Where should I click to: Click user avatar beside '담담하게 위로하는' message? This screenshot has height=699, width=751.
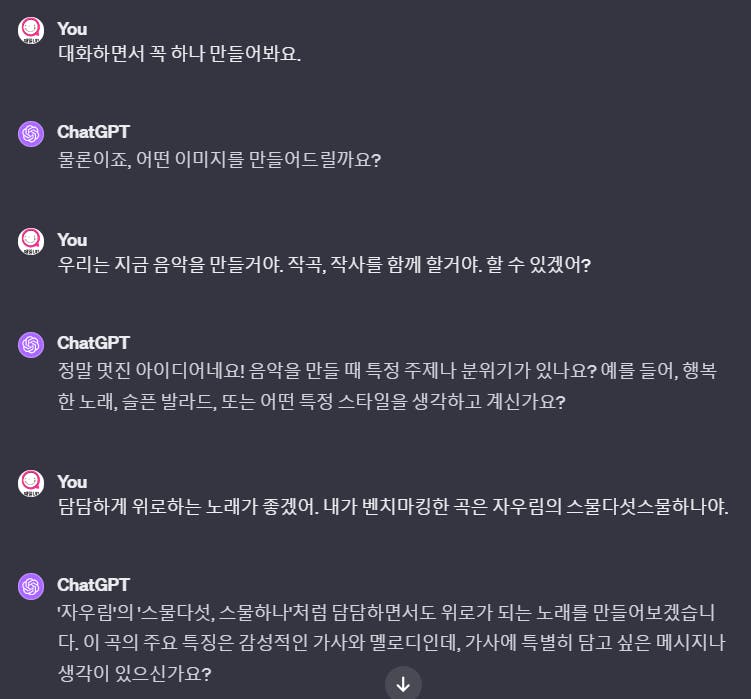tap(31, 483)
